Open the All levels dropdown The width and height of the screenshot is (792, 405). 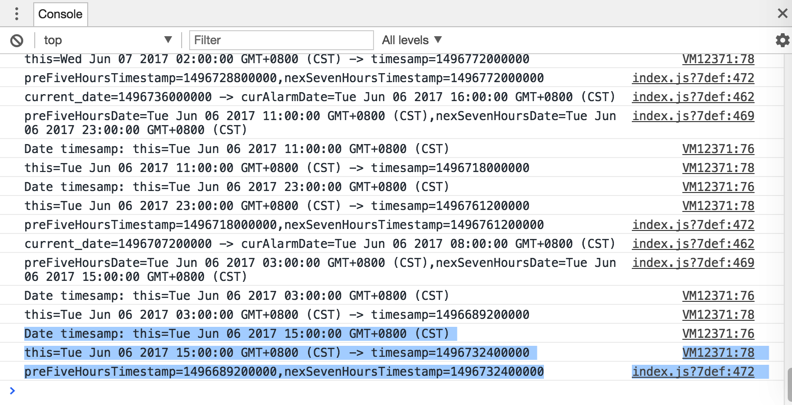[412, 40]
